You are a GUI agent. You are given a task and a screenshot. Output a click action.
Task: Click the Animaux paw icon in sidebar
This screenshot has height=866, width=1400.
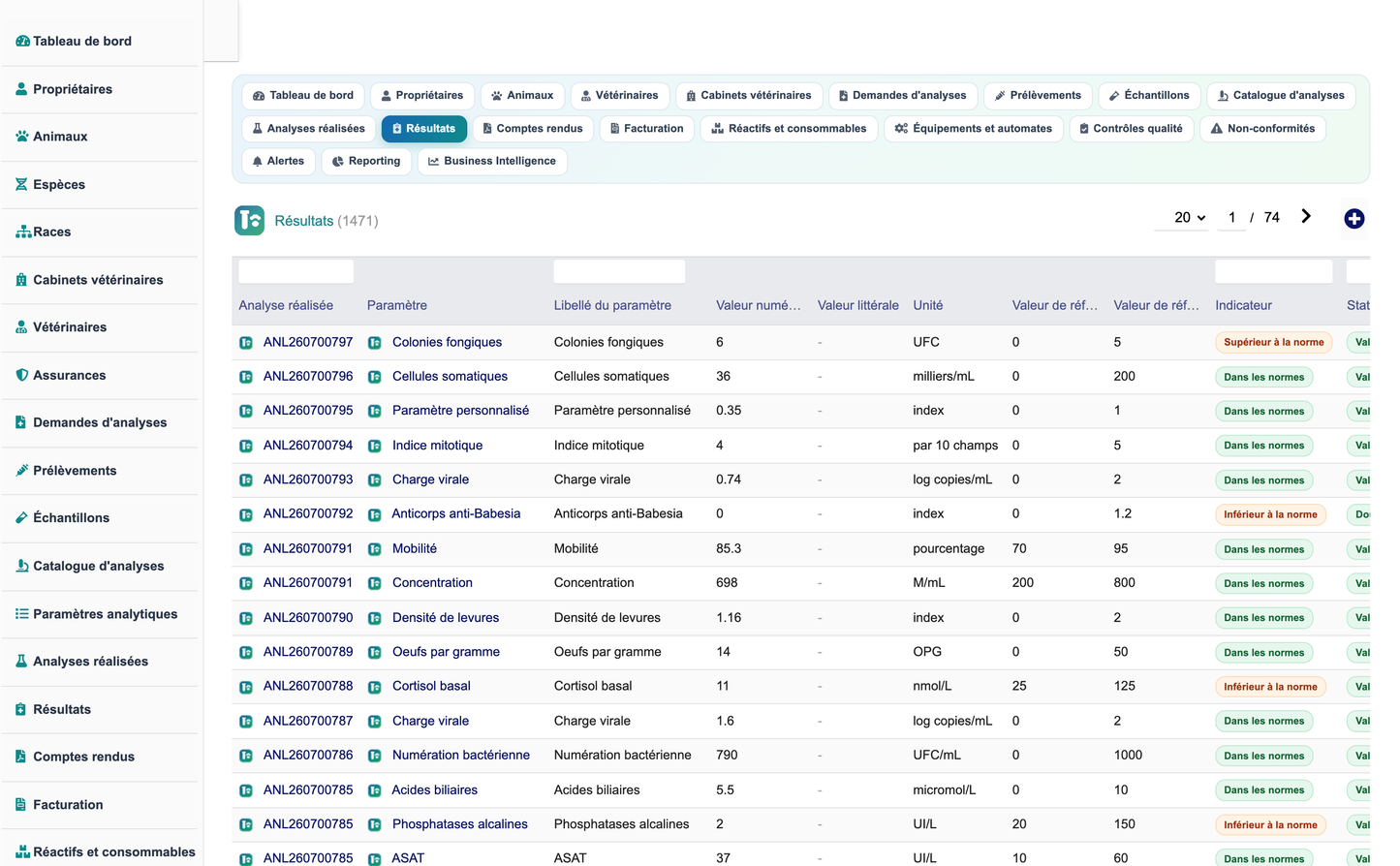[x=21, y=137]
